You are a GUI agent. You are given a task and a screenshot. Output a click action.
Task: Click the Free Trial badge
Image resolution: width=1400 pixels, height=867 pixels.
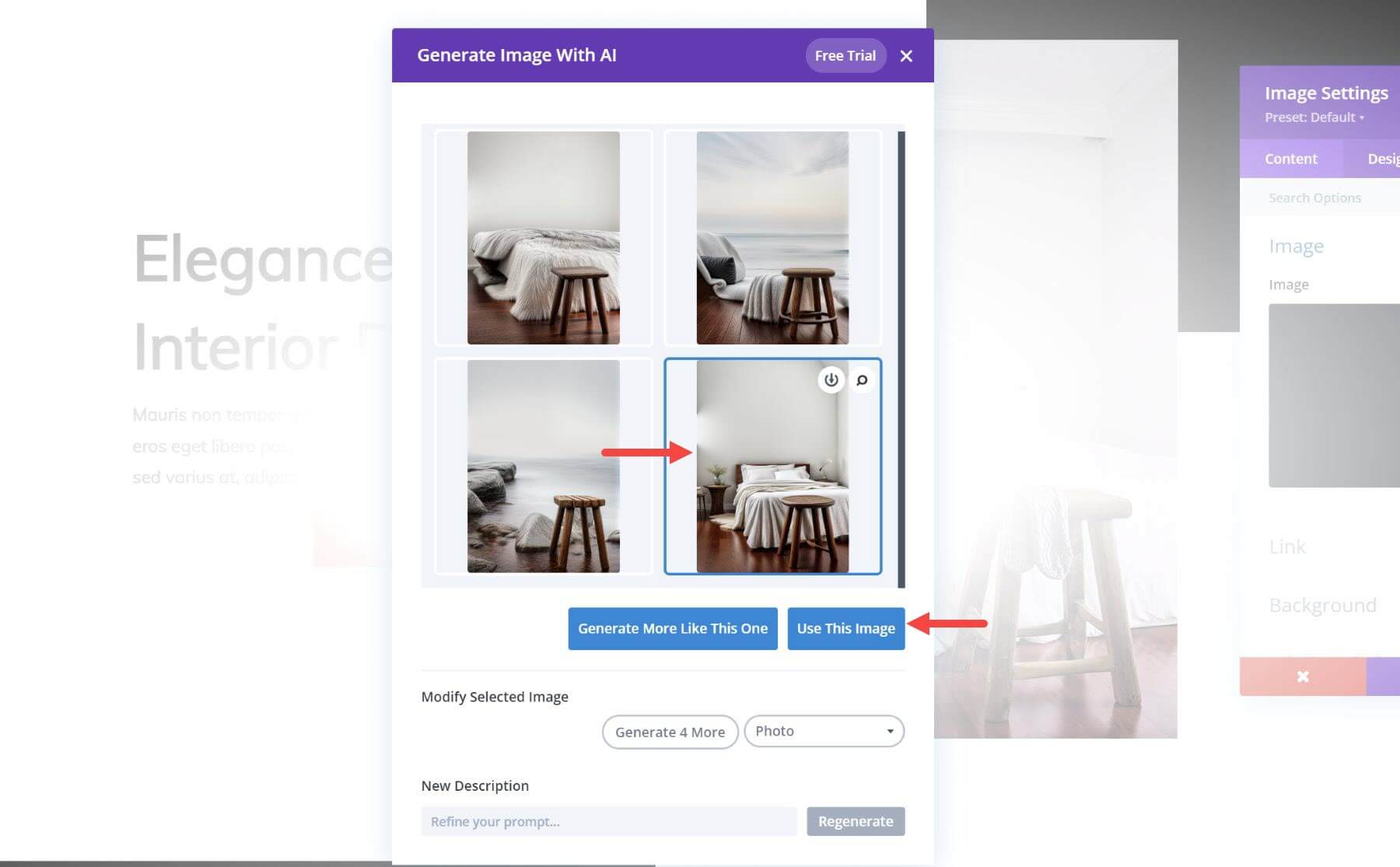pyautogui.click(x=845, y=56)
